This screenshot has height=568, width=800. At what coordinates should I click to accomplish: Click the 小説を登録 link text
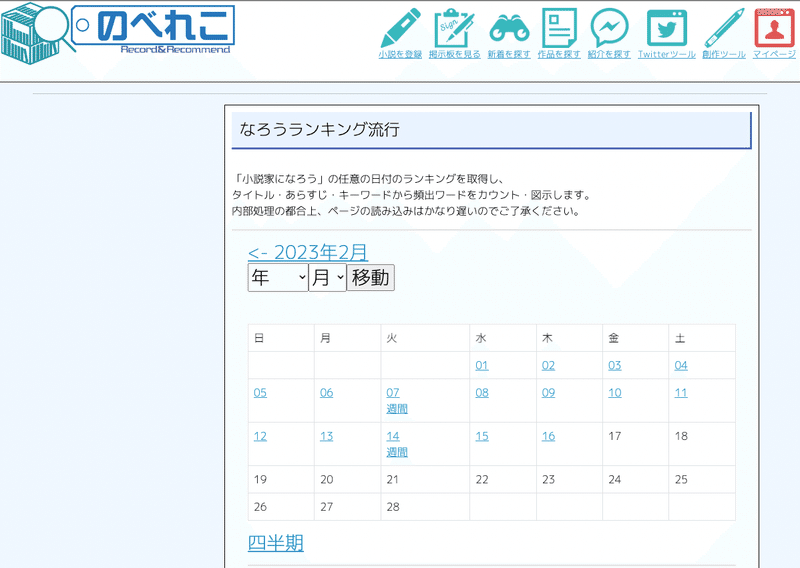click(401, 54)
